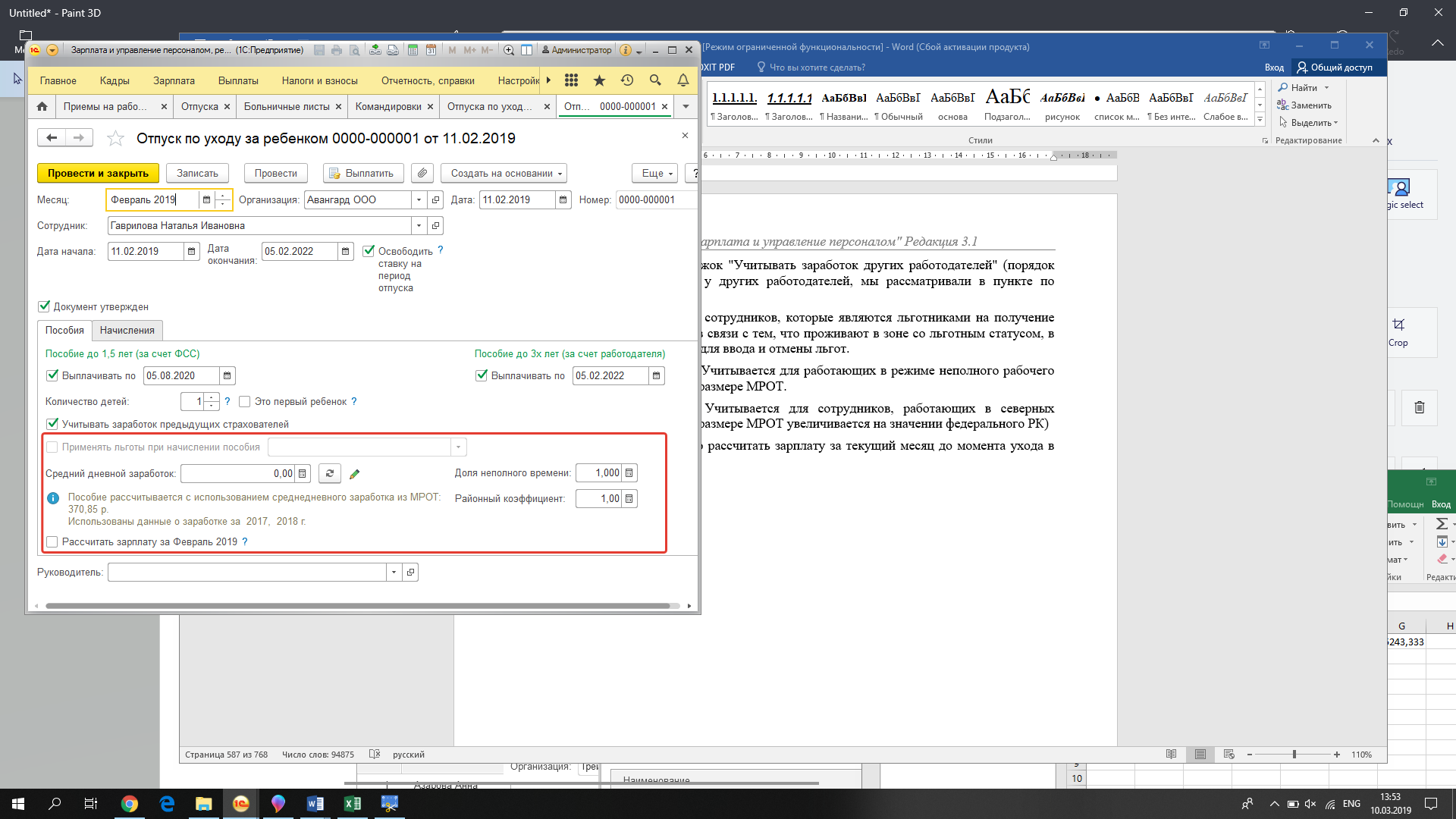Open the Сотрудник dropdown arrow
The height and width of the screenshot is (819, 1456).
419,225
